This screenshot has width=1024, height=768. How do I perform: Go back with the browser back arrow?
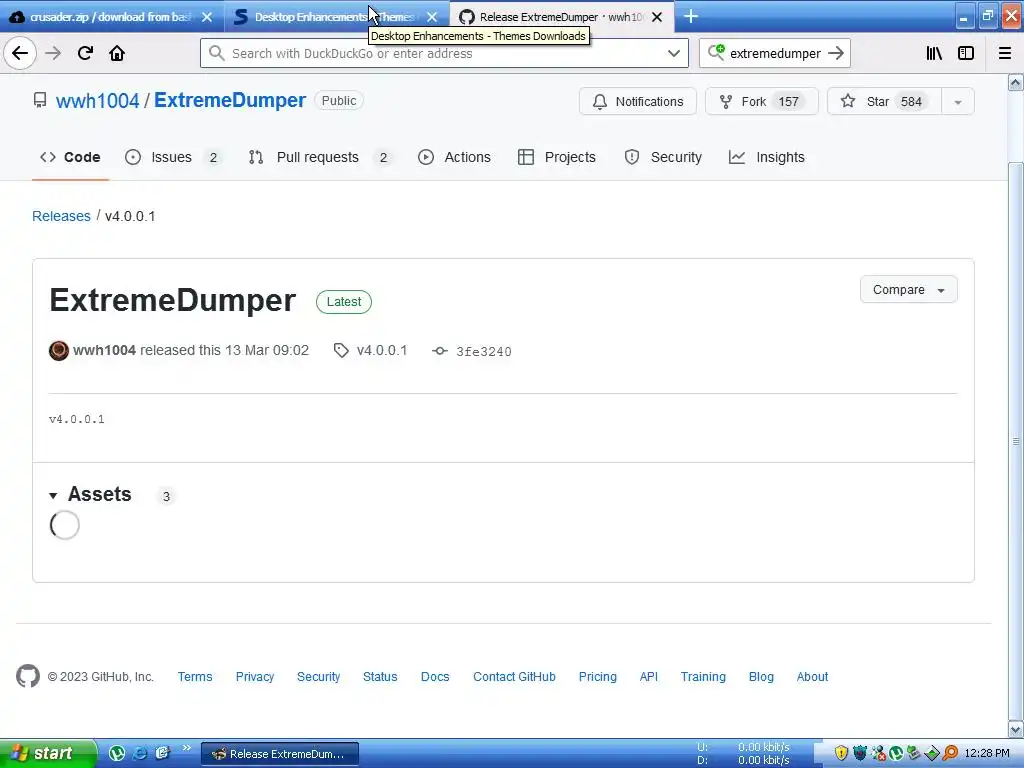(x=20, y=53)
